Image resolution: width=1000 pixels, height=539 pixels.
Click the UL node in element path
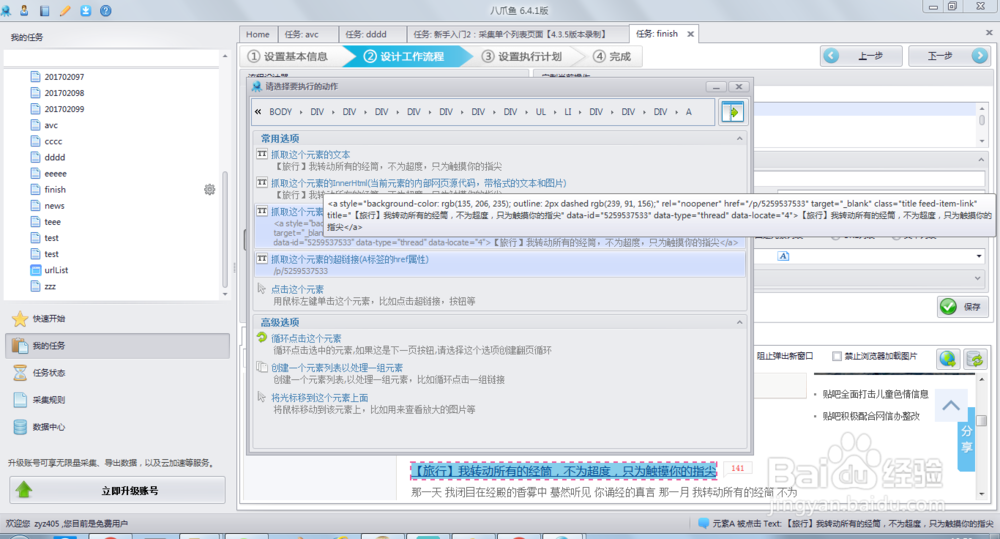coord(540,112)
